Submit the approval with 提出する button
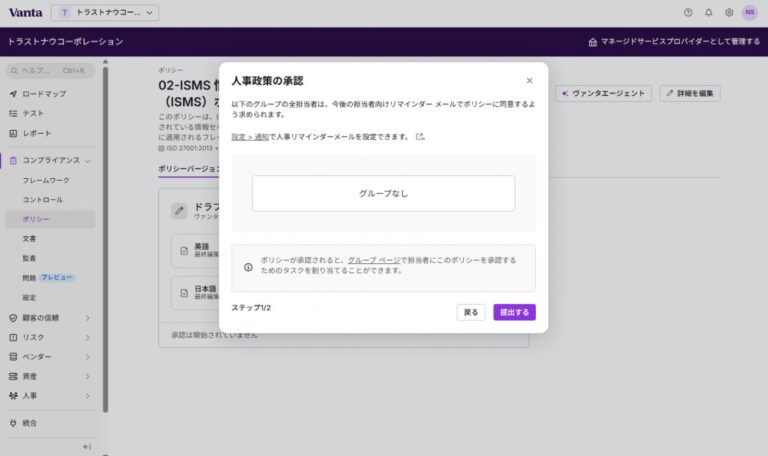Screen dimensions: 768x456 tap(514, 312)
